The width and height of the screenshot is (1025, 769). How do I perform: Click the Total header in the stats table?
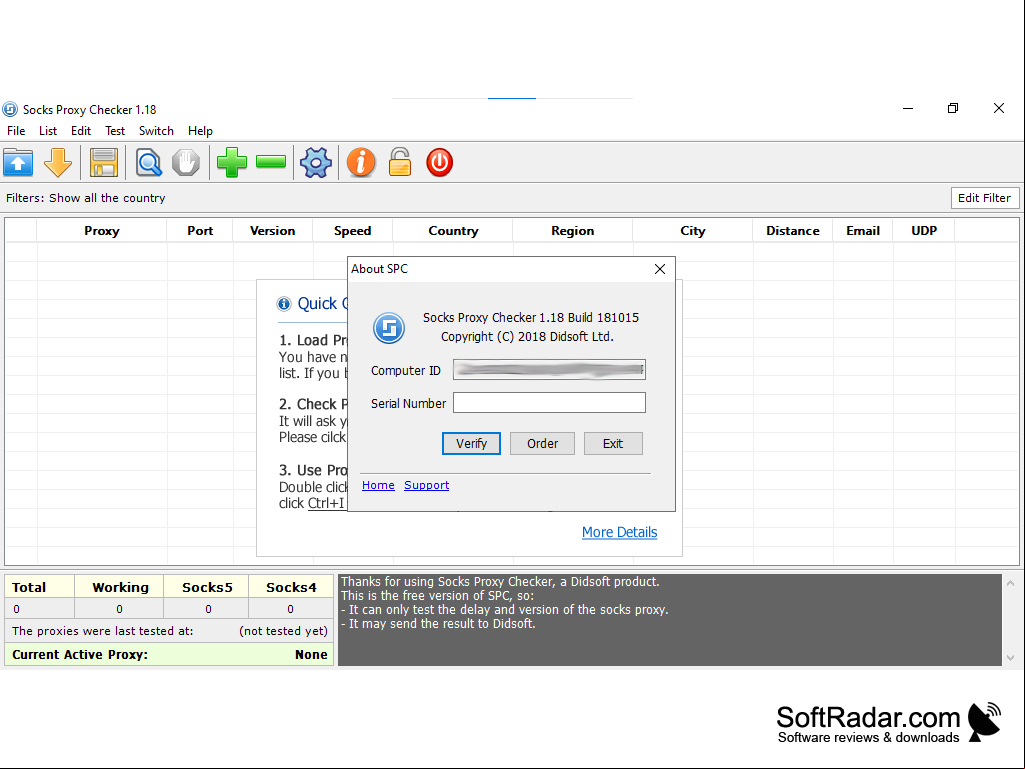(x=39, y=587)
